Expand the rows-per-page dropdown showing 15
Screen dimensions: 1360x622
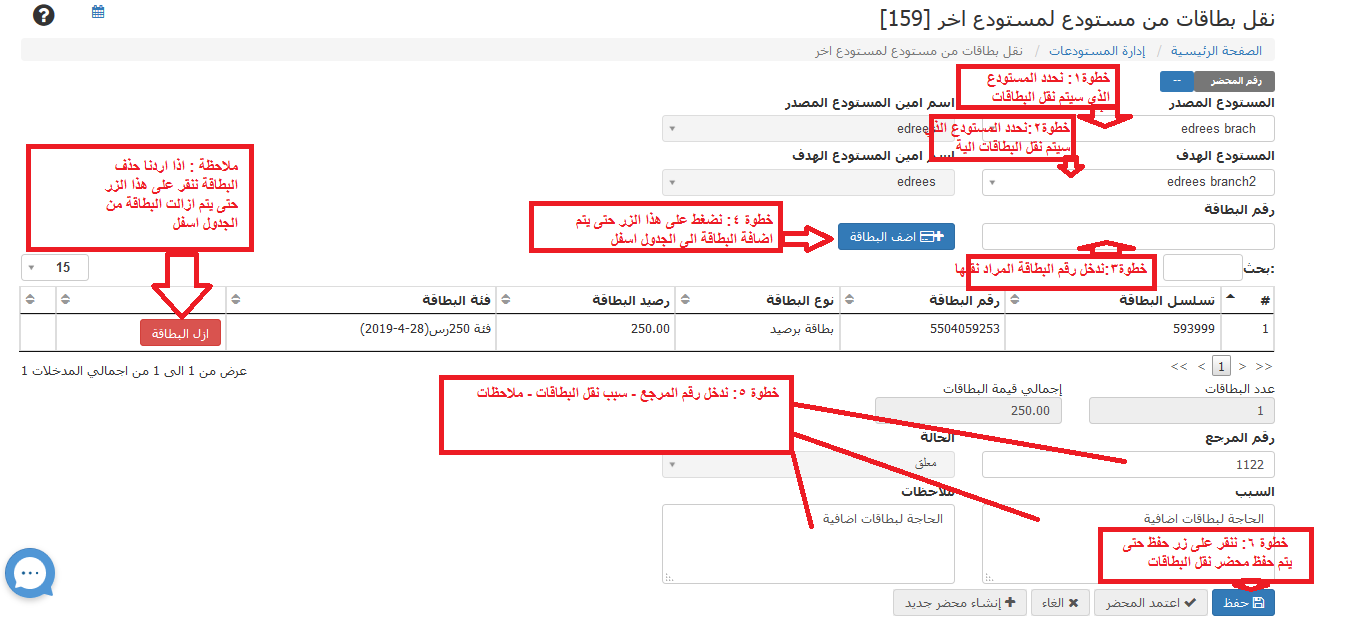[55, 267]
